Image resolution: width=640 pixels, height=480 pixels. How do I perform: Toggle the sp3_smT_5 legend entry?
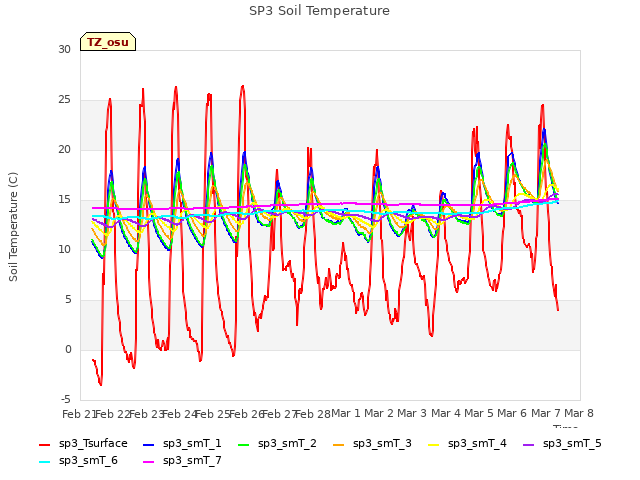[562, 444]
